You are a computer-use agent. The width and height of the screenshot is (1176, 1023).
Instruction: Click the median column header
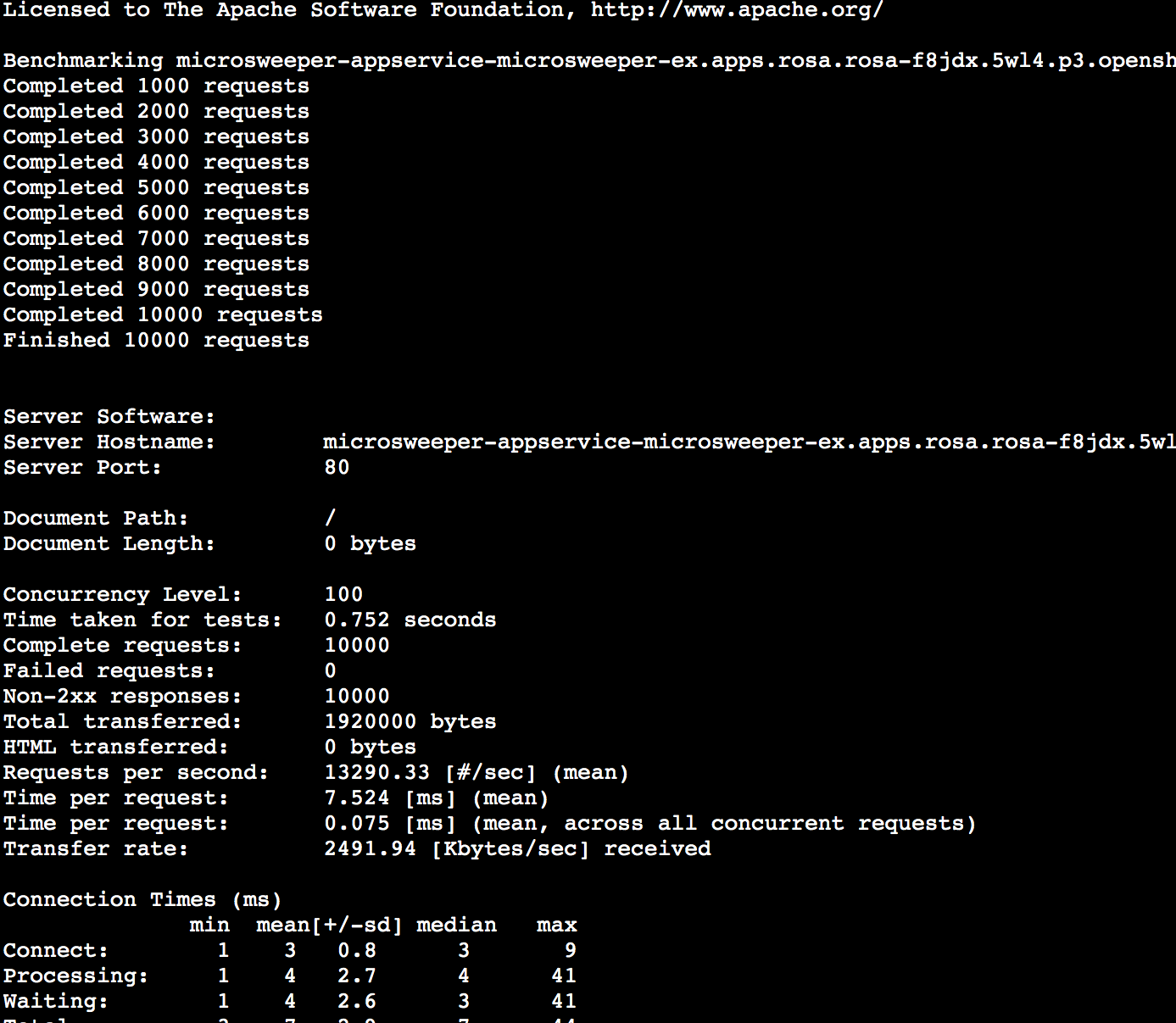click(x=457, y=925)
